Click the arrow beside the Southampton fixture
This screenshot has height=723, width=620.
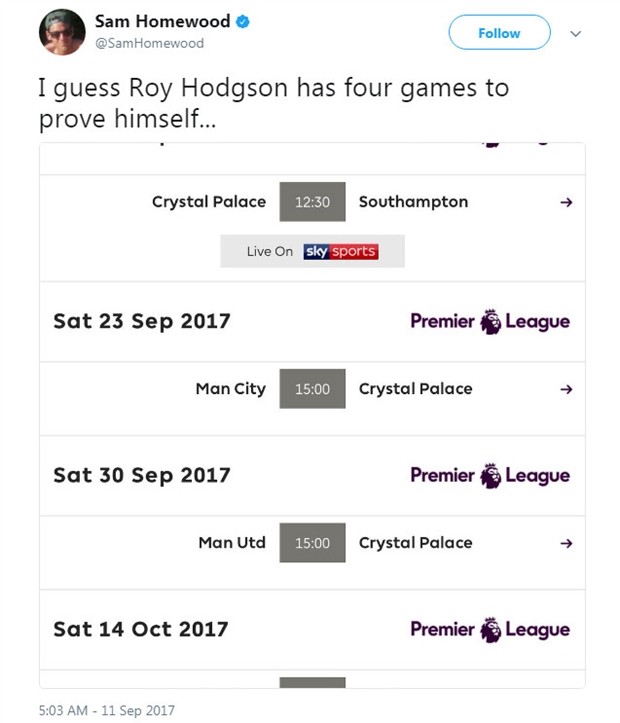pos(566,202)
